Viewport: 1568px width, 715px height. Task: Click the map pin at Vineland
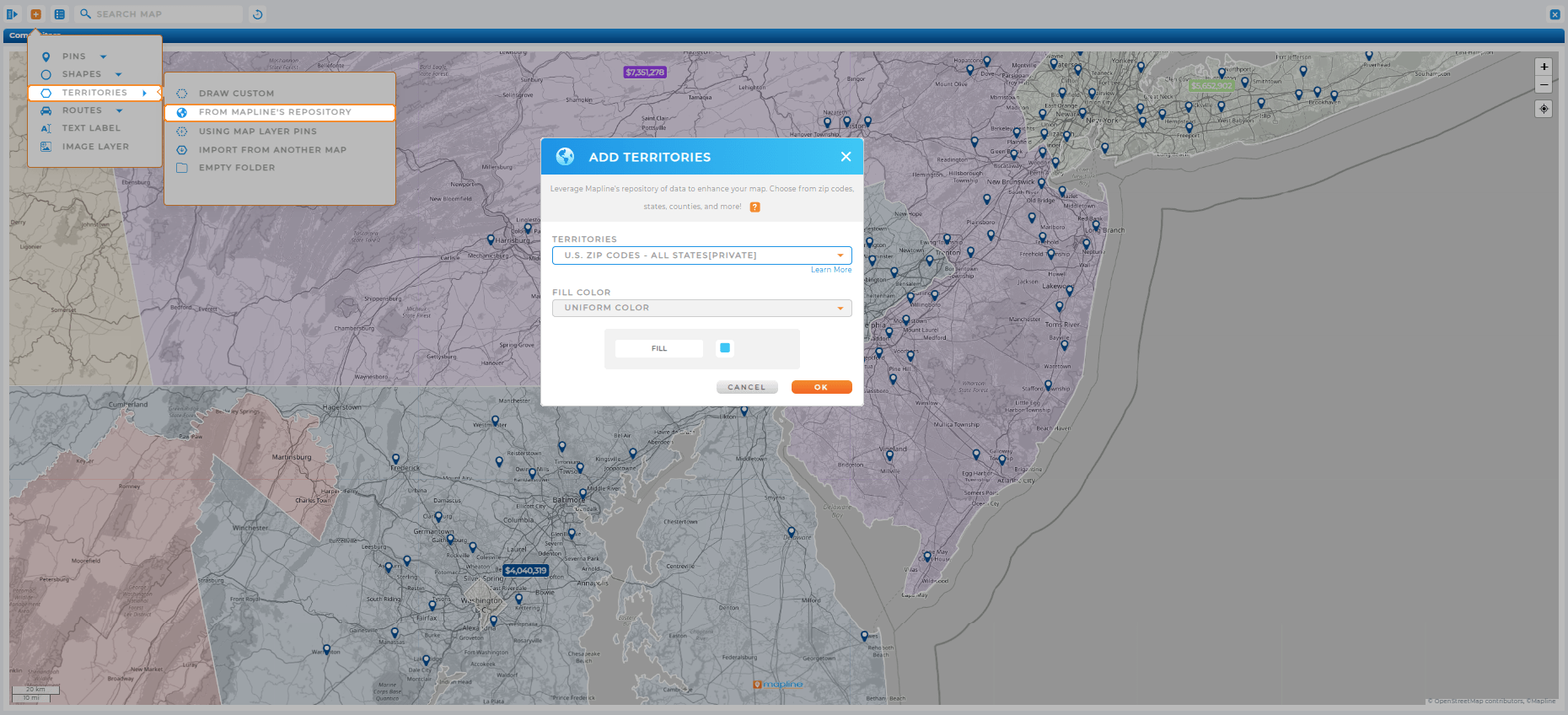[x=889, y=456]
